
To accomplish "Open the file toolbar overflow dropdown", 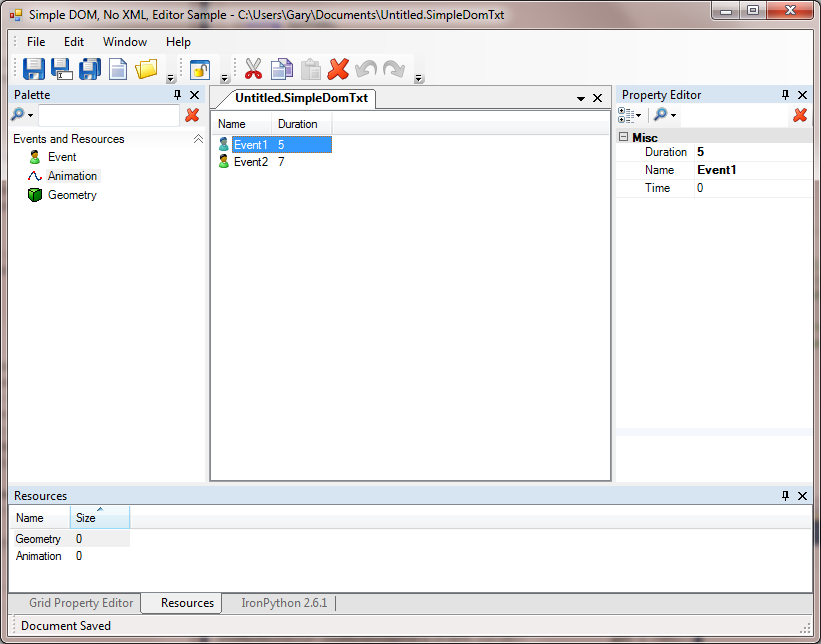I will pyautogui.click(x=170, y=79).
